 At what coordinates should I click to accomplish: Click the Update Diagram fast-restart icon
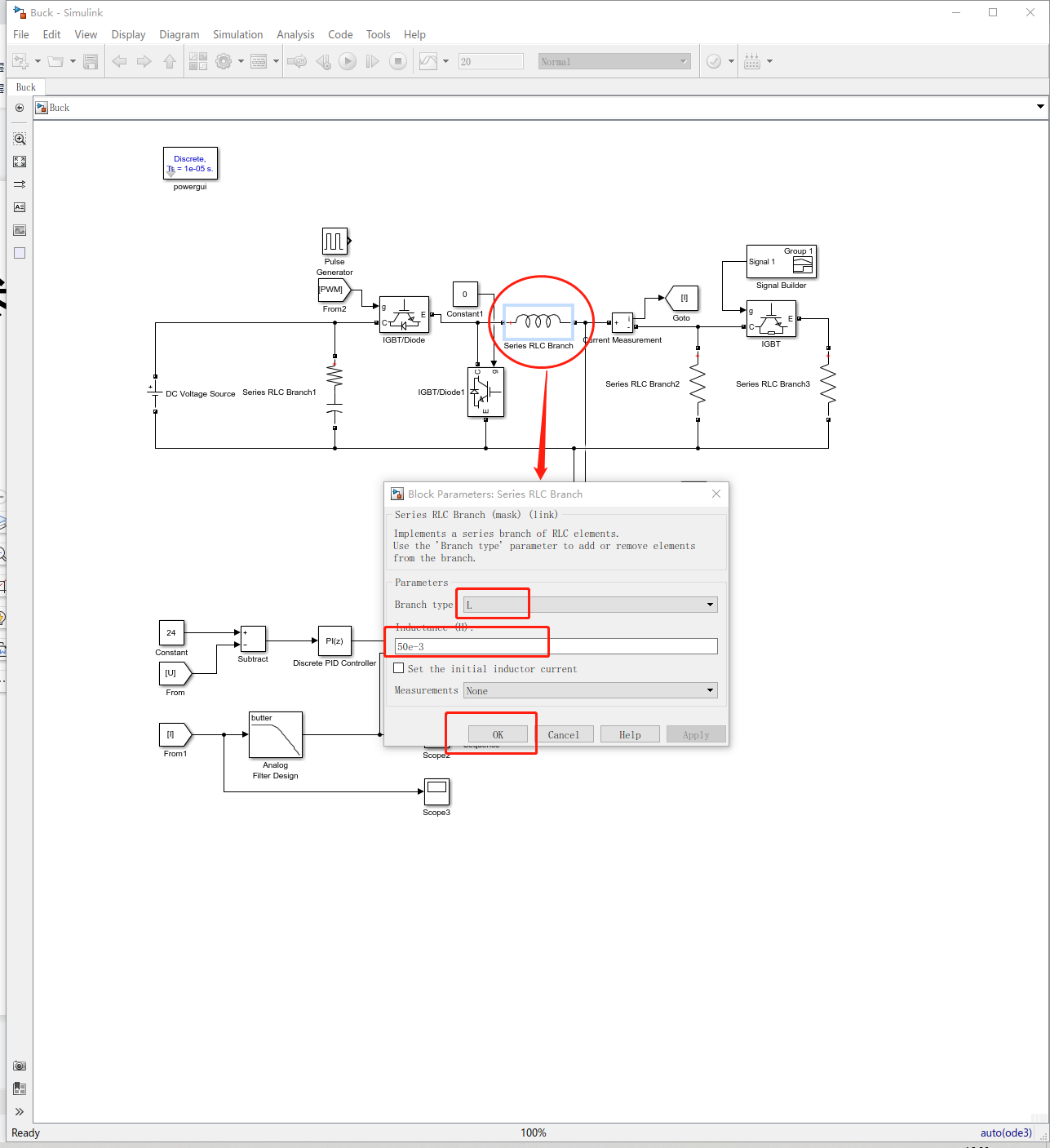coord(297,61)
